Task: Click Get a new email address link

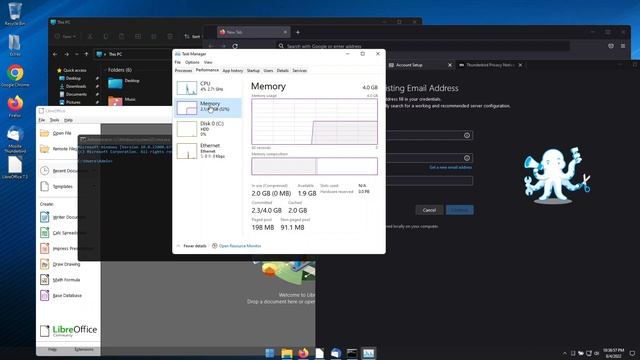Action: point(450,167)
